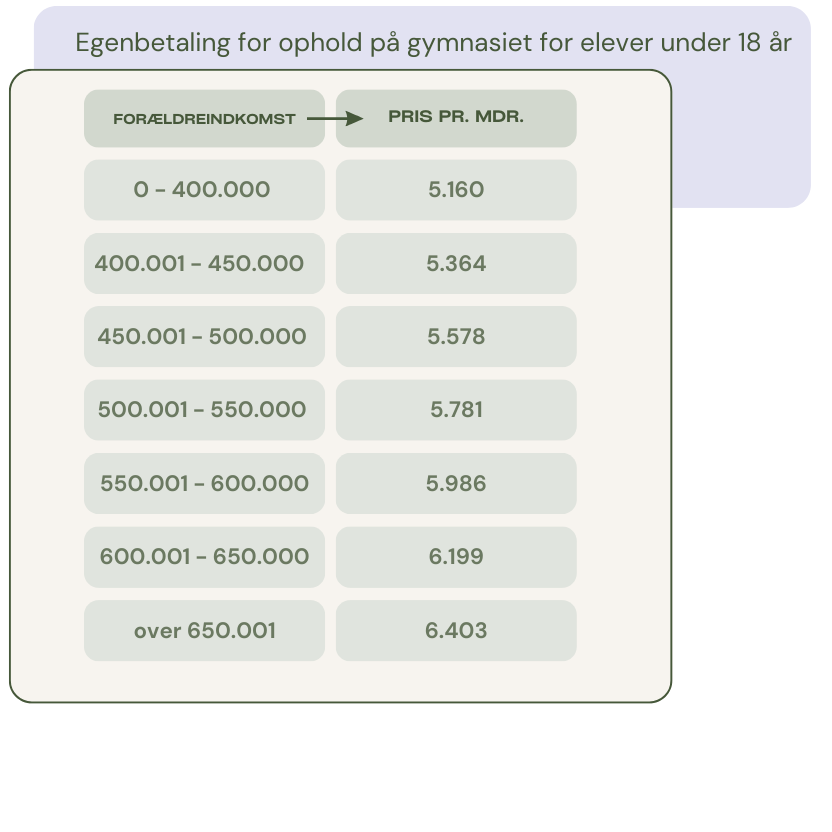Click the 5.578 monthly price
Screen dimensions: 832x832
pyautogui.click(x=456, y=337)
